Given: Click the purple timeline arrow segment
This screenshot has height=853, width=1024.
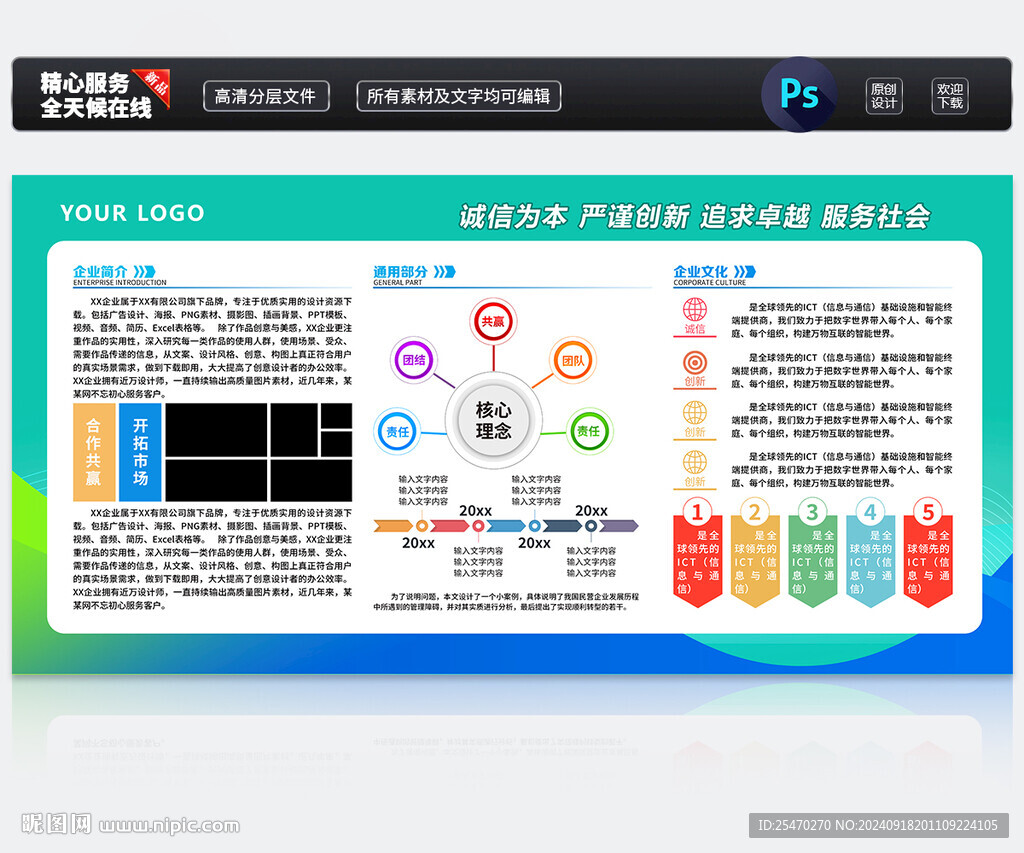Looking at the screenshot, I should pyautogui.click(x=618, y=526).
